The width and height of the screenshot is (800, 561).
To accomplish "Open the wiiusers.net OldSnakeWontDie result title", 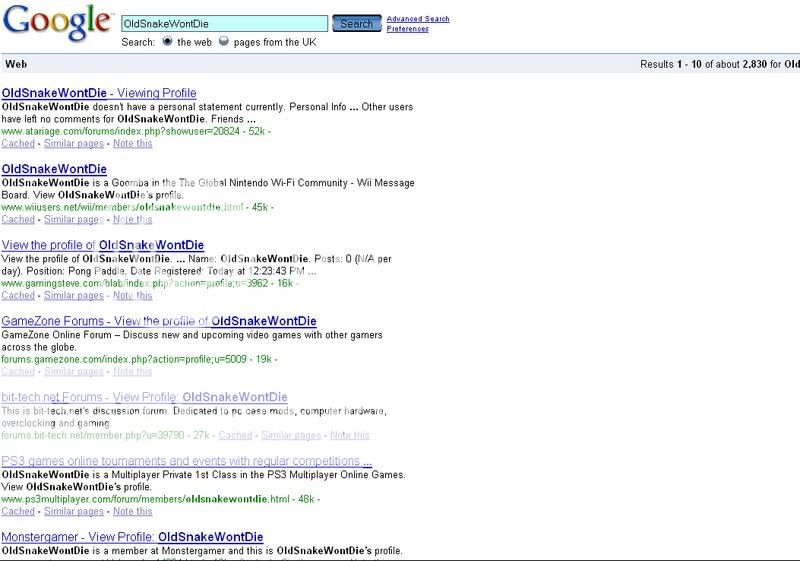I will (x=54, y=169).
